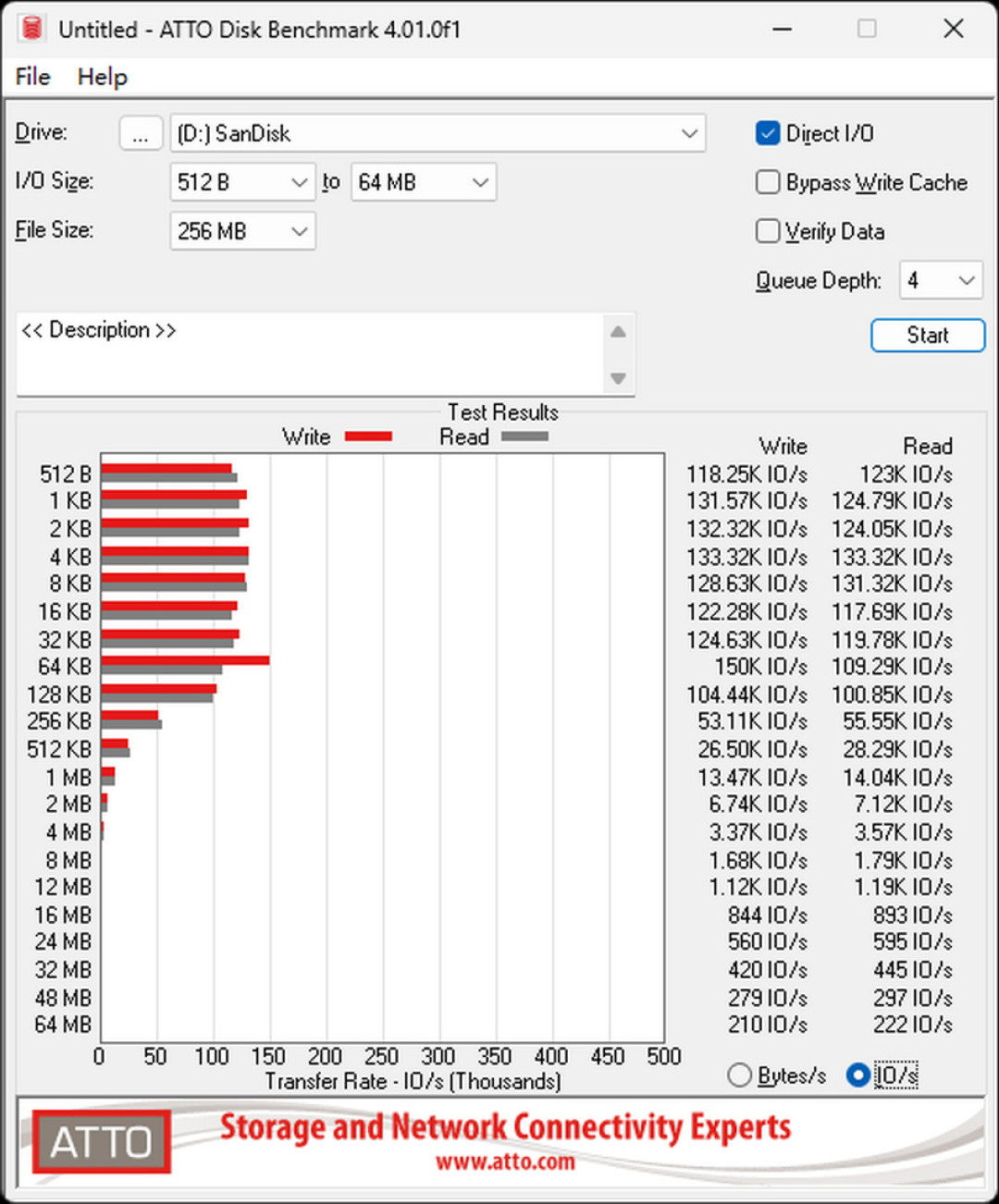
Task: Click the ATTO app icon in title bar
Action: tap(31, 29)
